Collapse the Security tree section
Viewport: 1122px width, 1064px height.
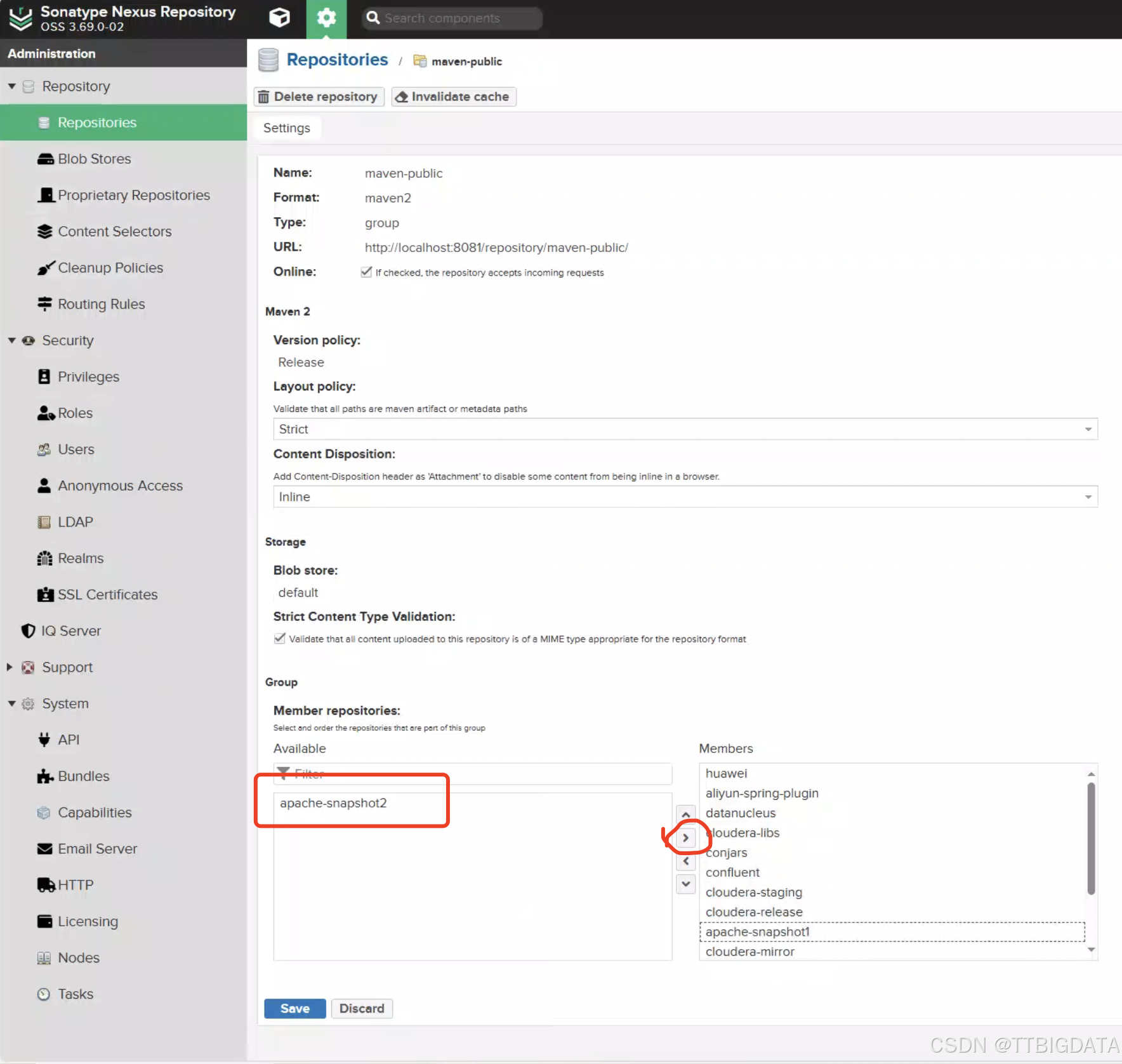(x=11, y=340)
